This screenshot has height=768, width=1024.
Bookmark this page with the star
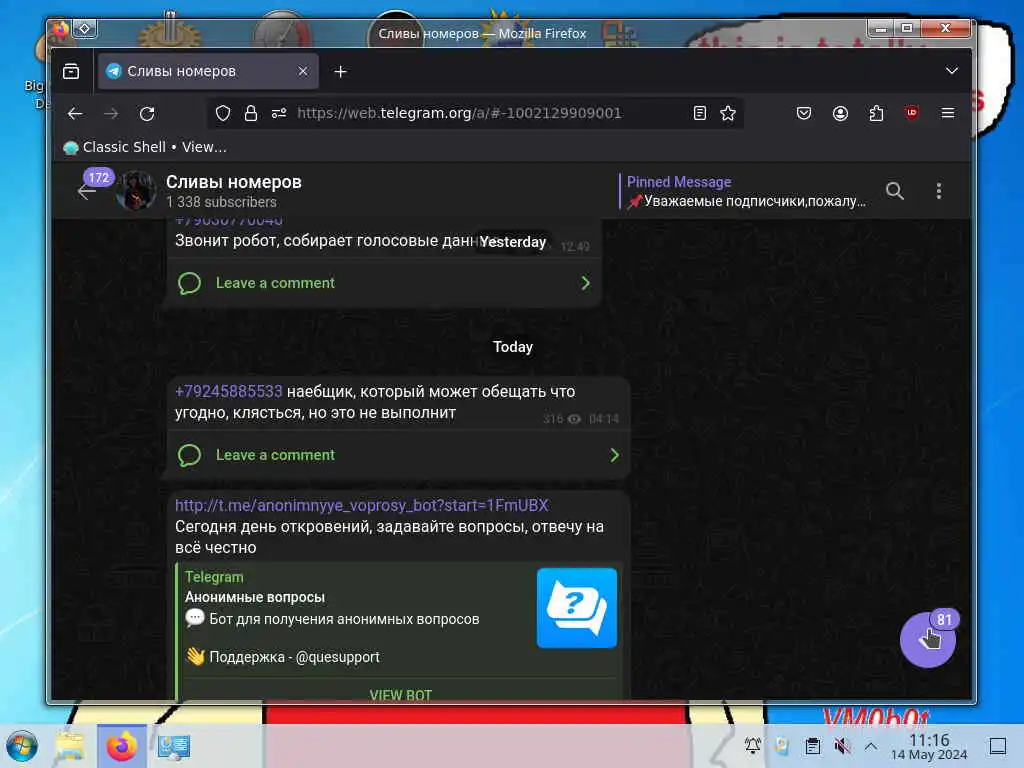728,114
